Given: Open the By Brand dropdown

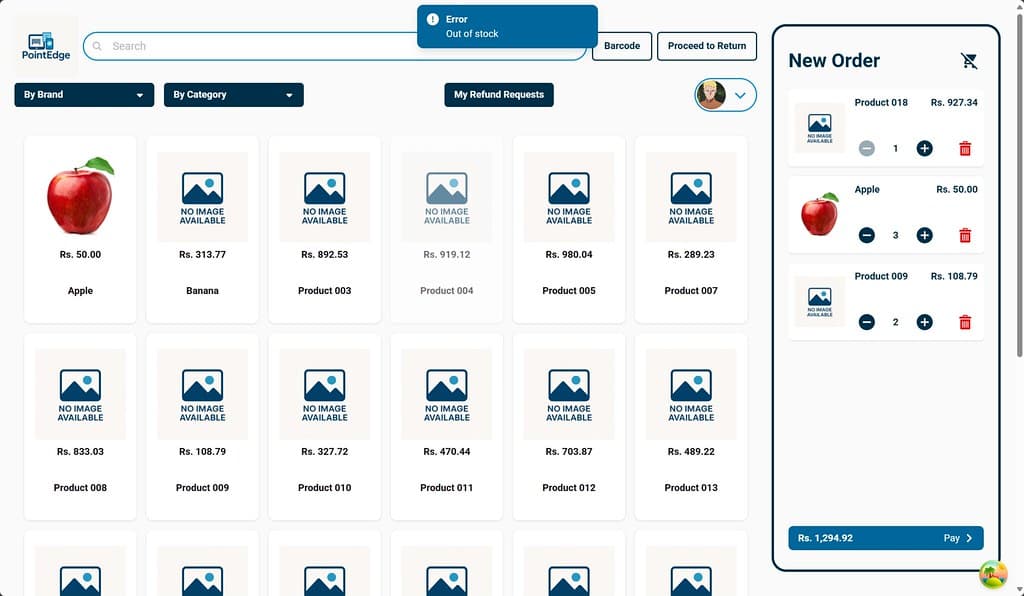Looking at the screenshot, I should (83, 94).
